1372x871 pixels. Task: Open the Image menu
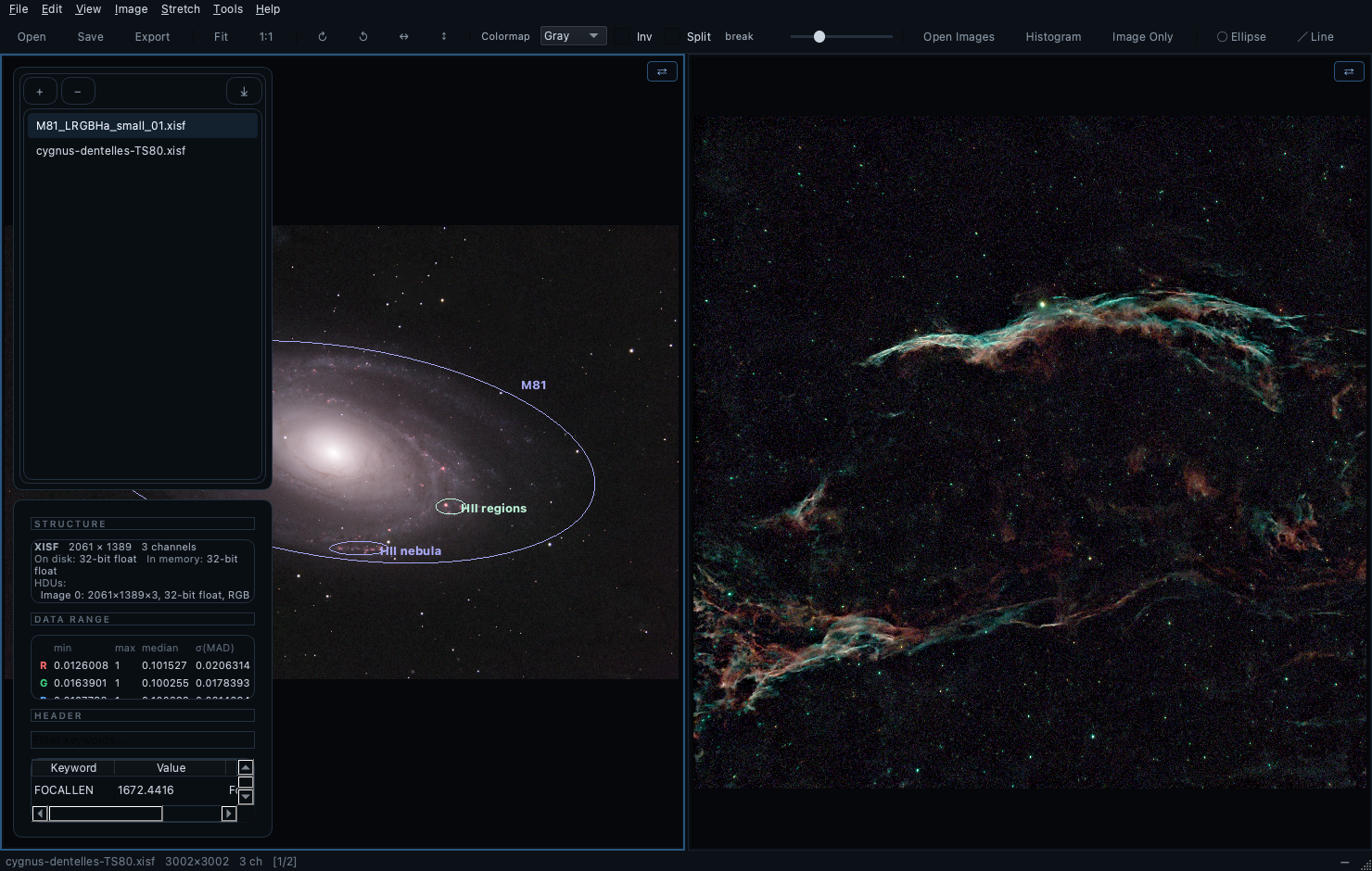(131, 9)
